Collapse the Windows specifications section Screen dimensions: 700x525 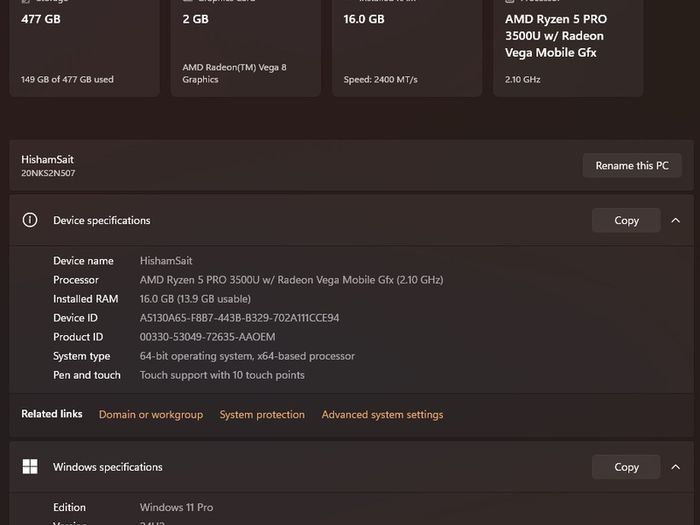675,467
